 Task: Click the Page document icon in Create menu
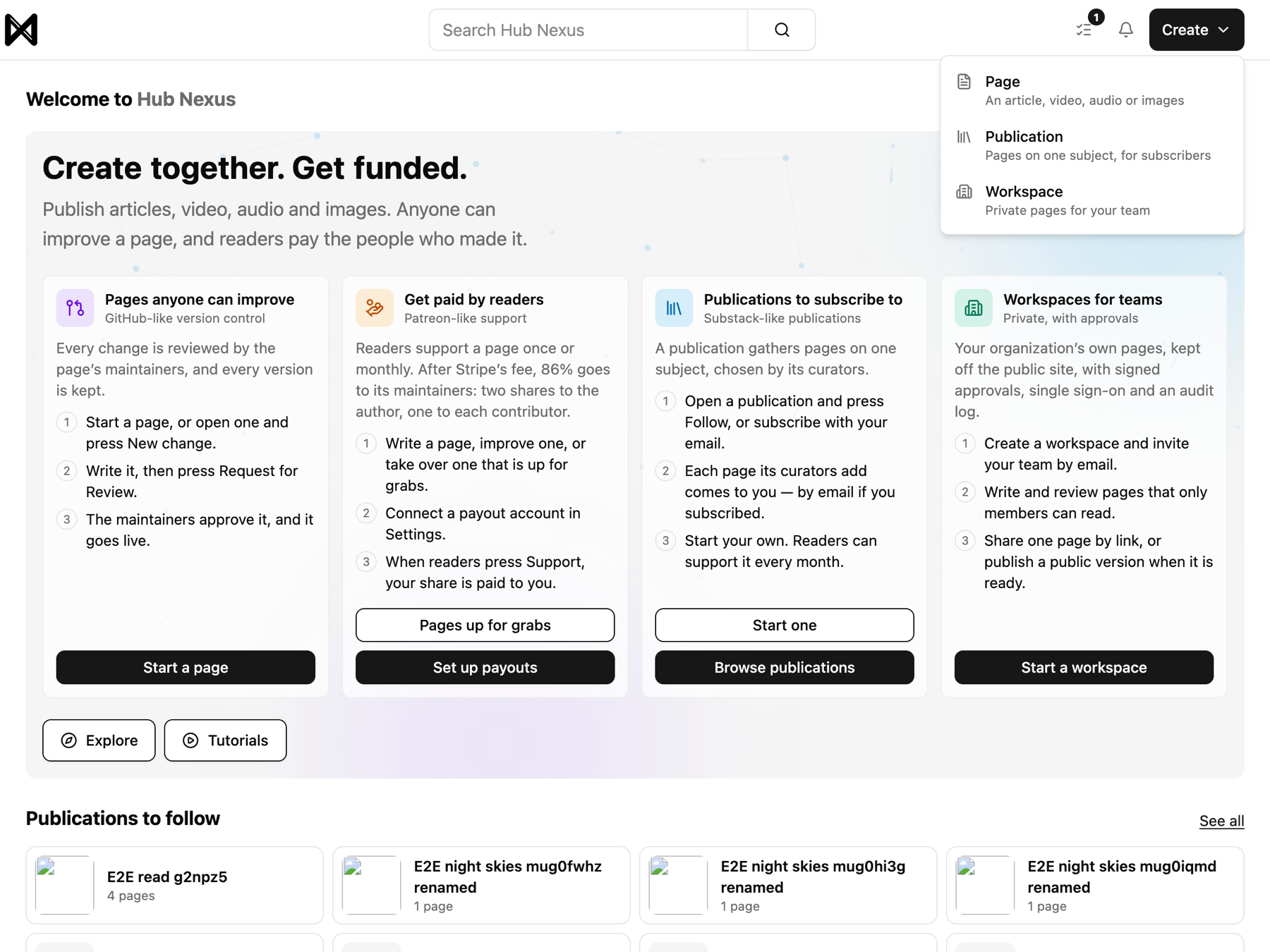coord(964,82)
